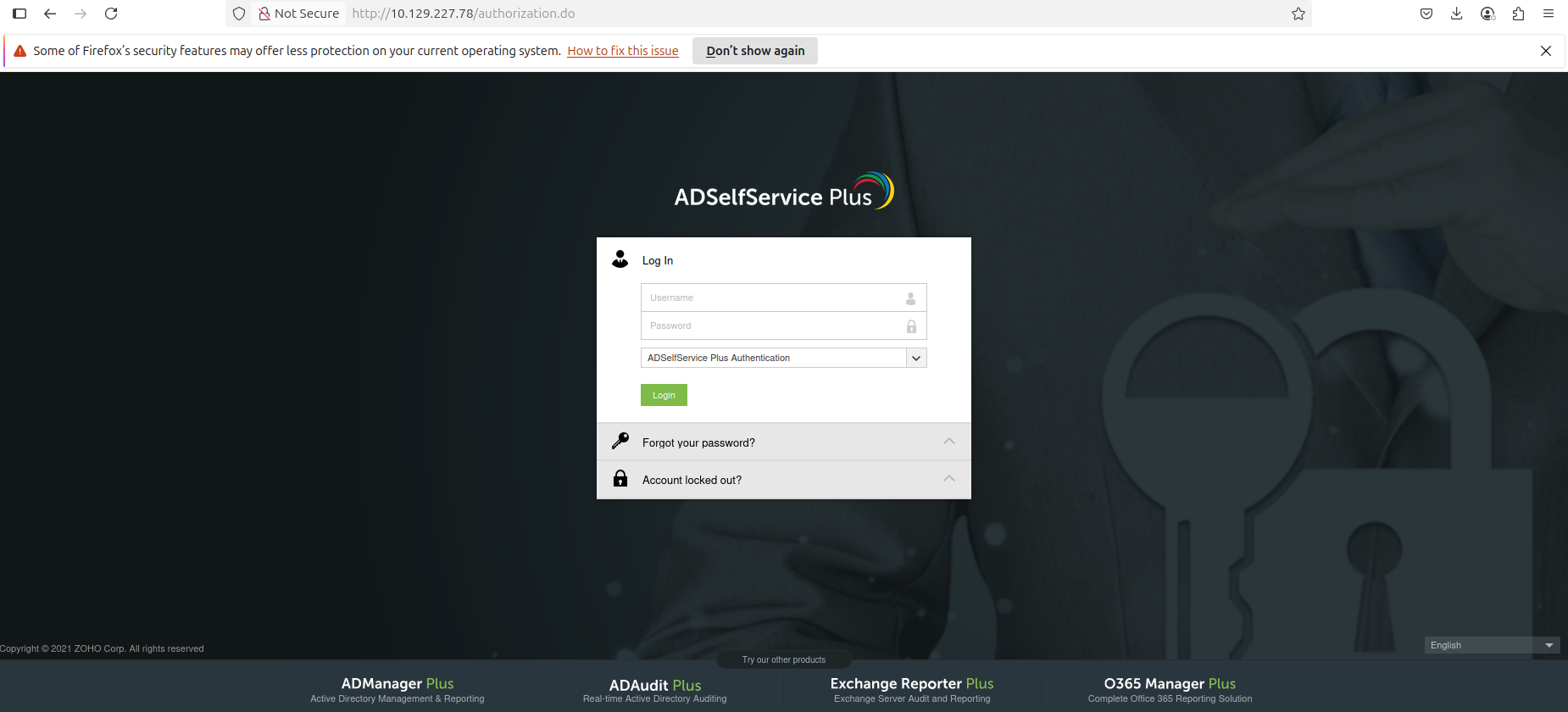
Task: Click the Log In user icon
Action: click(x=620, y=259)
